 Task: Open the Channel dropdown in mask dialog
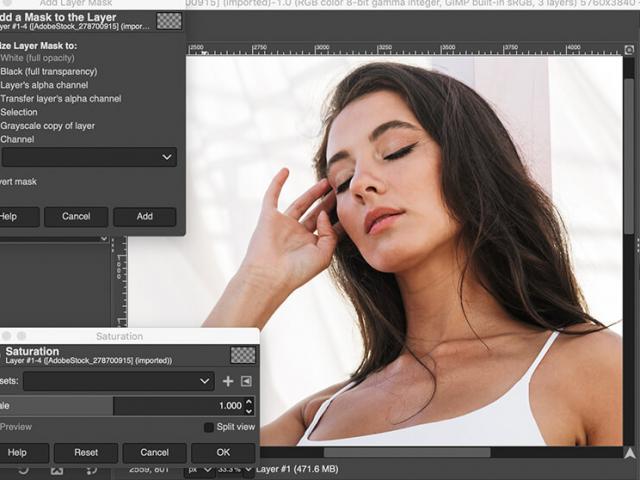pos(88,157)
